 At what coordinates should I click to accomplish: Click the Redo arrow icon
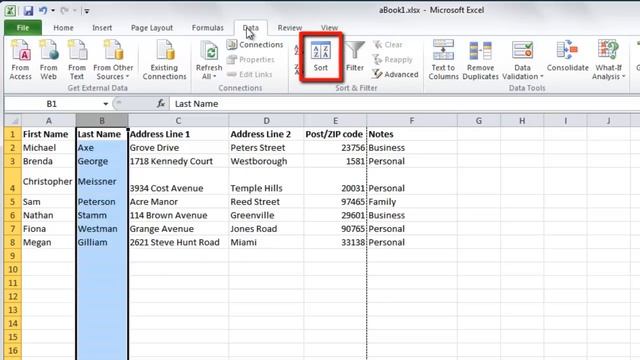coord(64,11)
